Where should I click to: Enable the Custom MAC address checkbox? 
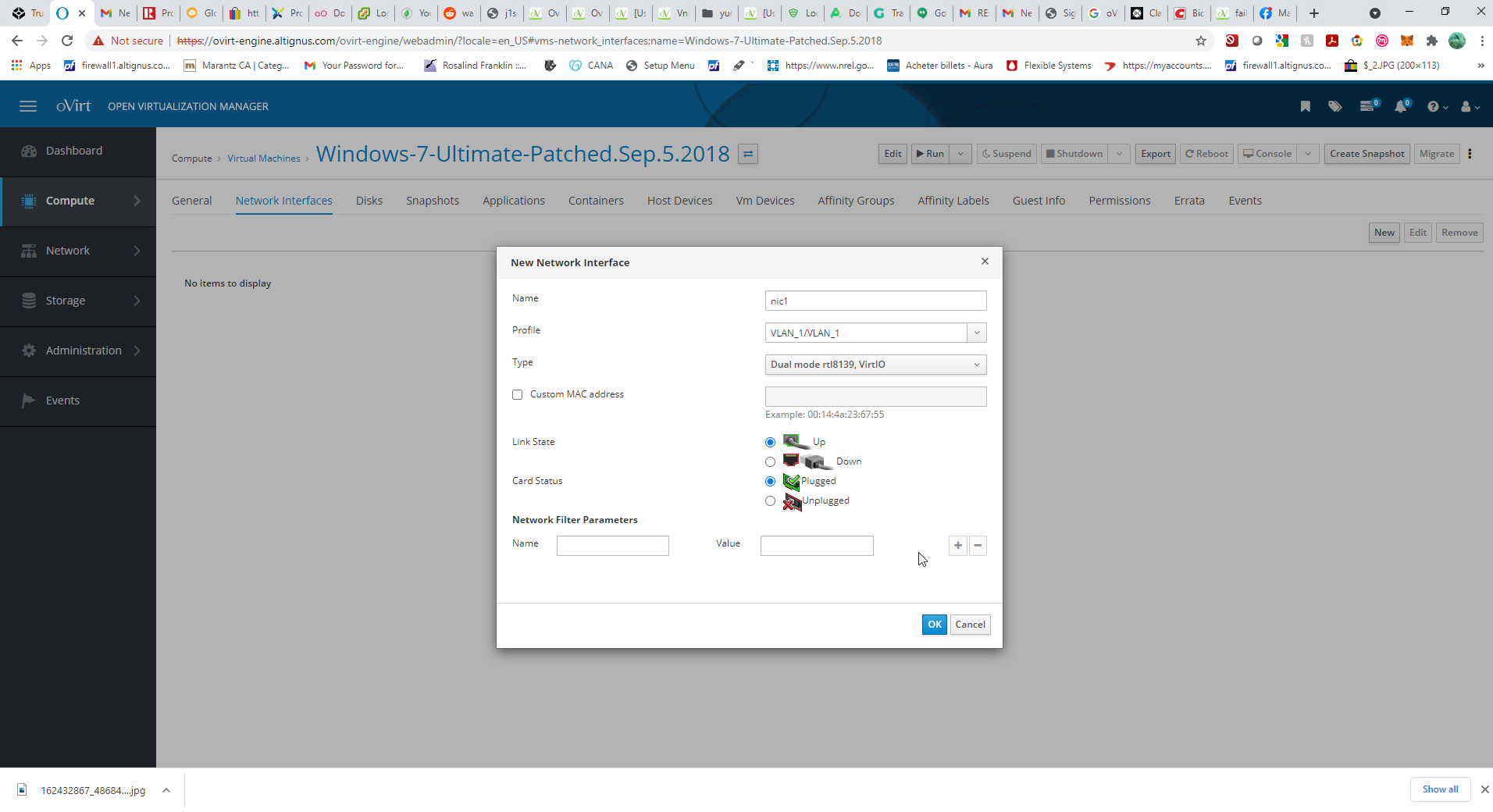tap(517, 395)
